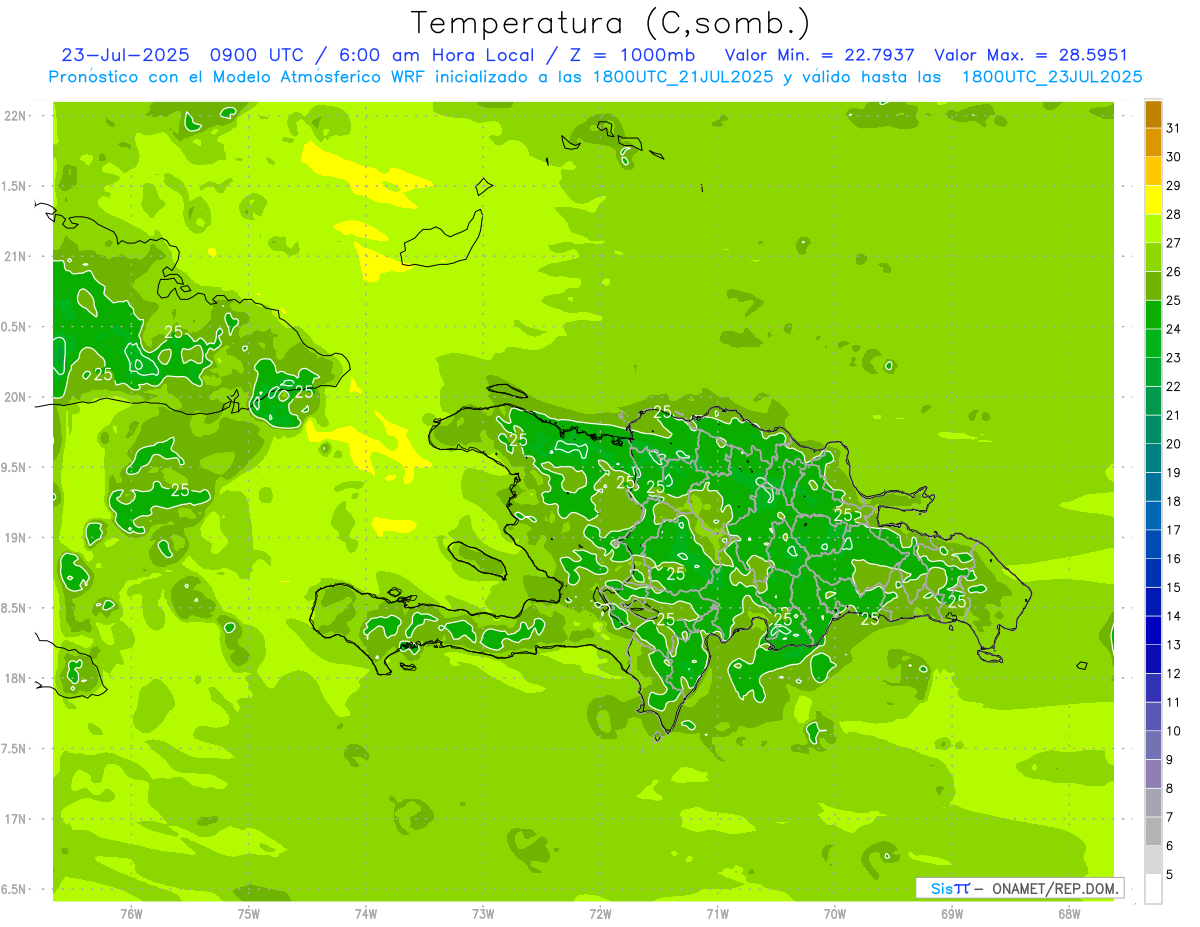
Task: Click the '21N' latitude label
Action: 16,256
